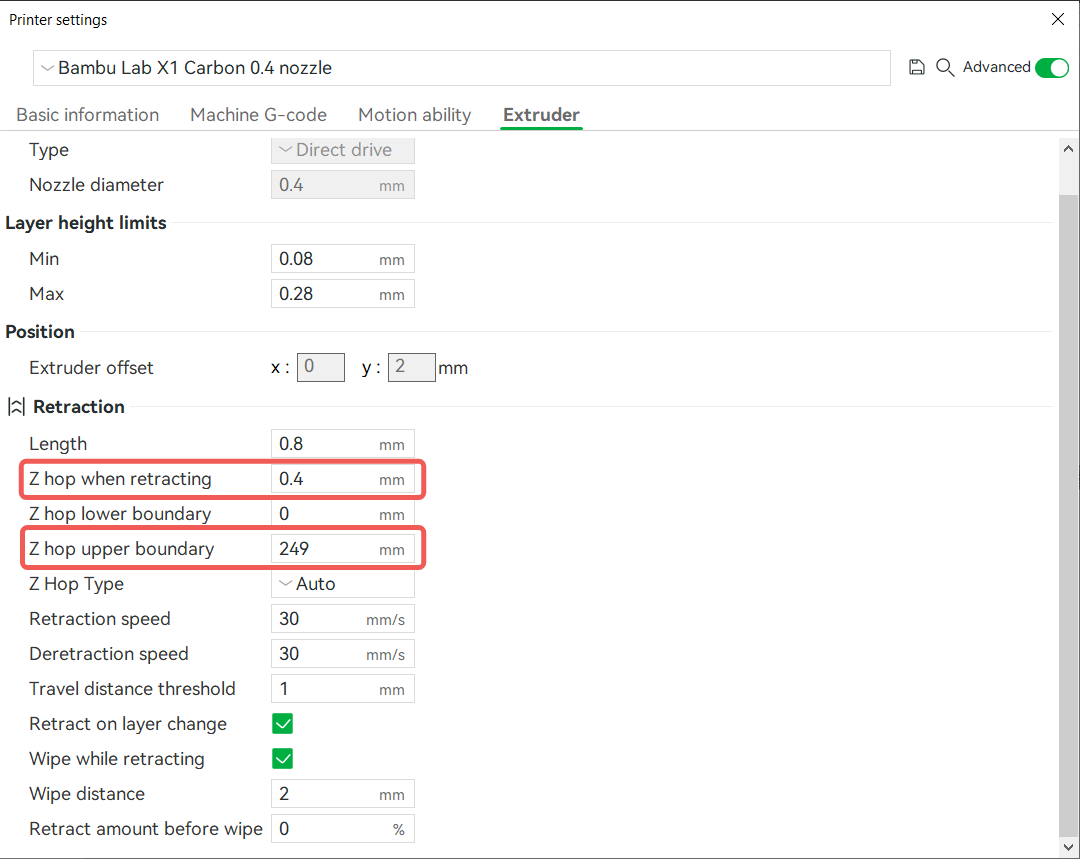The width and height of the screenshot is (1080, 859).
Task: Save the printer preset with the disk icon
Action: coord(916,67)
